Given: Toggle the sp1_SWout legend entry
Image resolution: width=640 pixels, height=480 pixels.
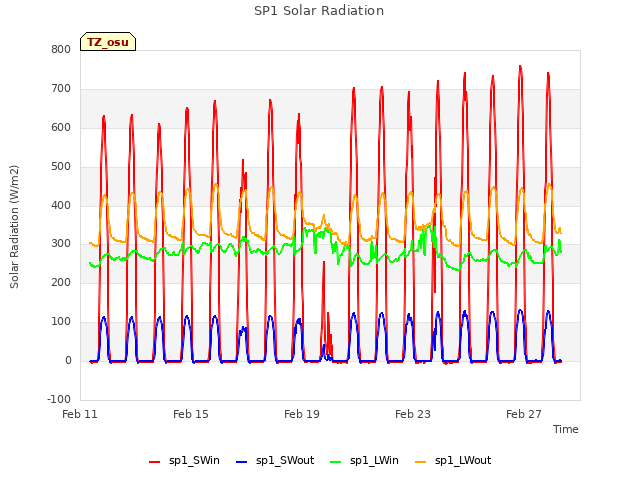Looking at the screenshot, I should [275, 461].
